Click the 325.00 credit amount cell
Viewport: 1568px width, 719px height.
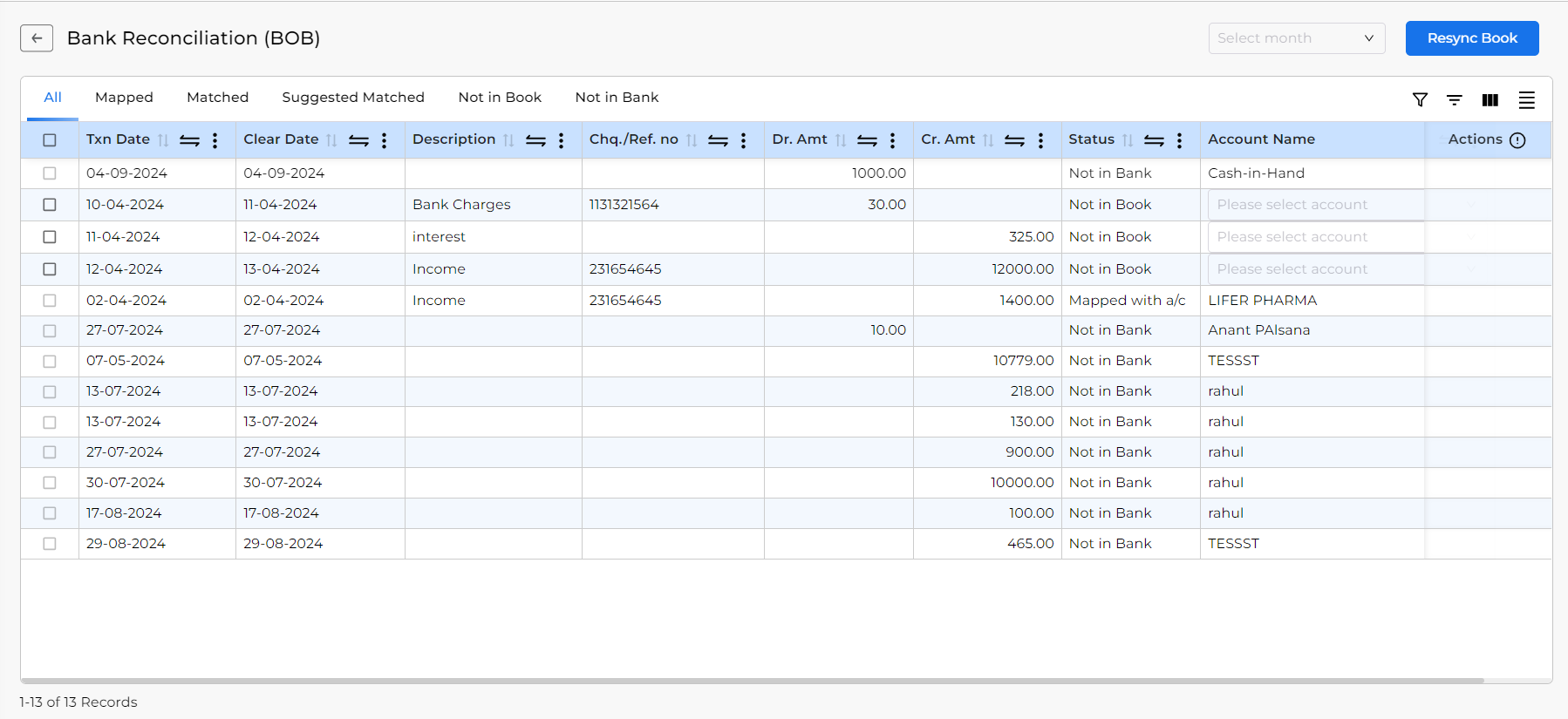click(987, 237)
